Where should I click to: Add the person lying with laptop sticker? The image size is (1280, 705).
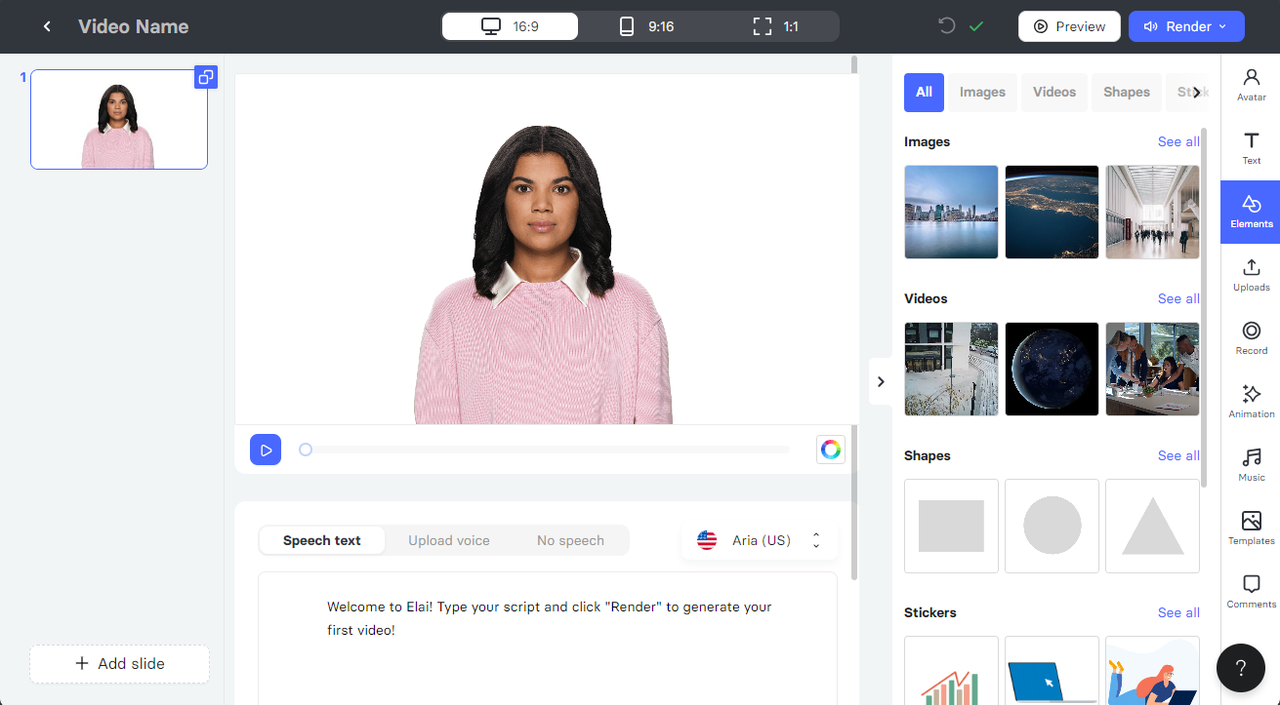1152,671
